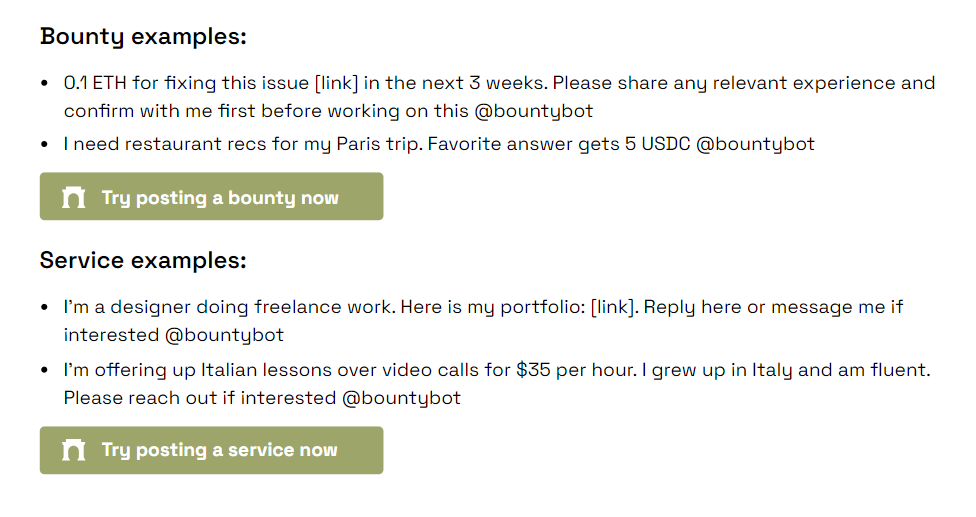Select the Bounty examples heading

tap(143, 37)
